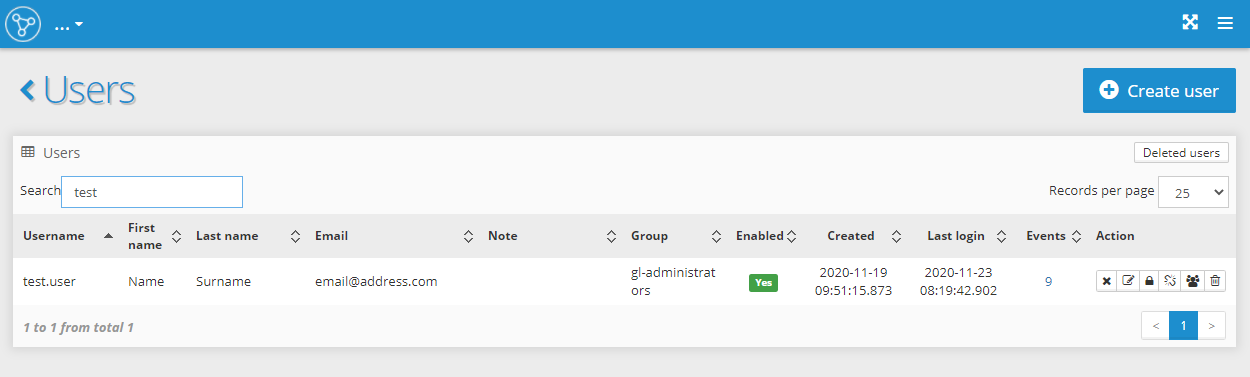Viewport: 1250px width, 377px height.
Task: Open the user groups icon for test.user
Action: pos(1193,282)
